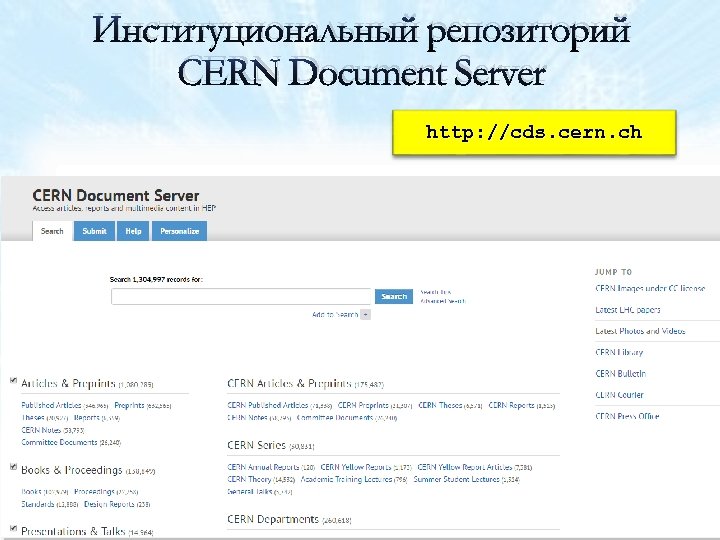Toggle the Articles & Preprints checkbox
This screenshot has height=540, width=720.
tap(13, 380)
